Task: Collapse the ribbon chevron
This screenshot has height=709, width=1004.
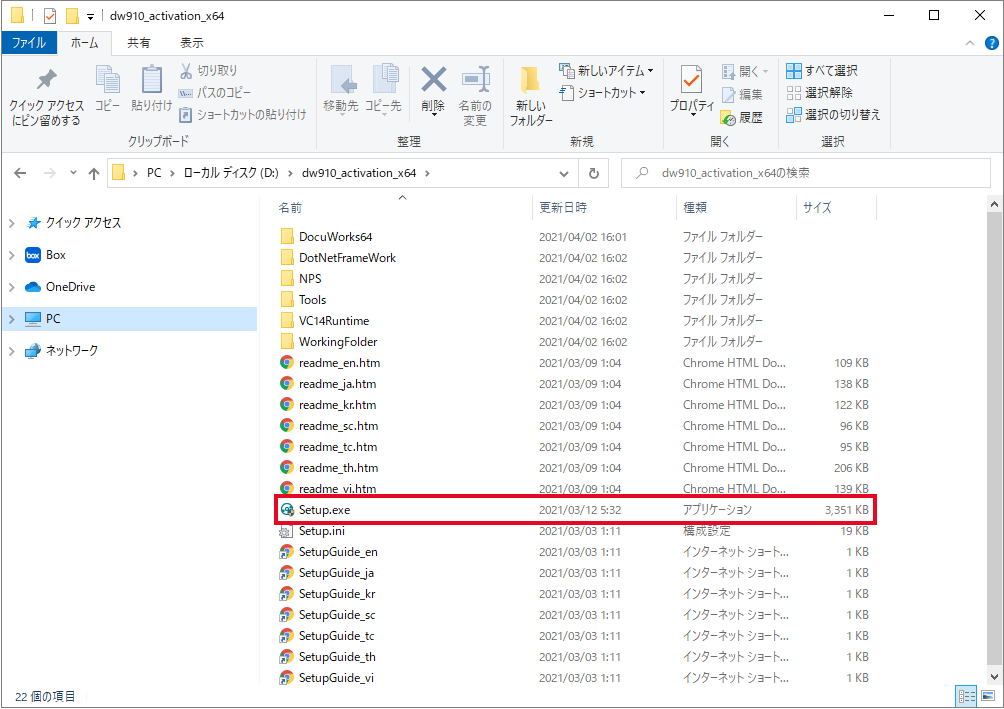Action: [x=969, y=44]
